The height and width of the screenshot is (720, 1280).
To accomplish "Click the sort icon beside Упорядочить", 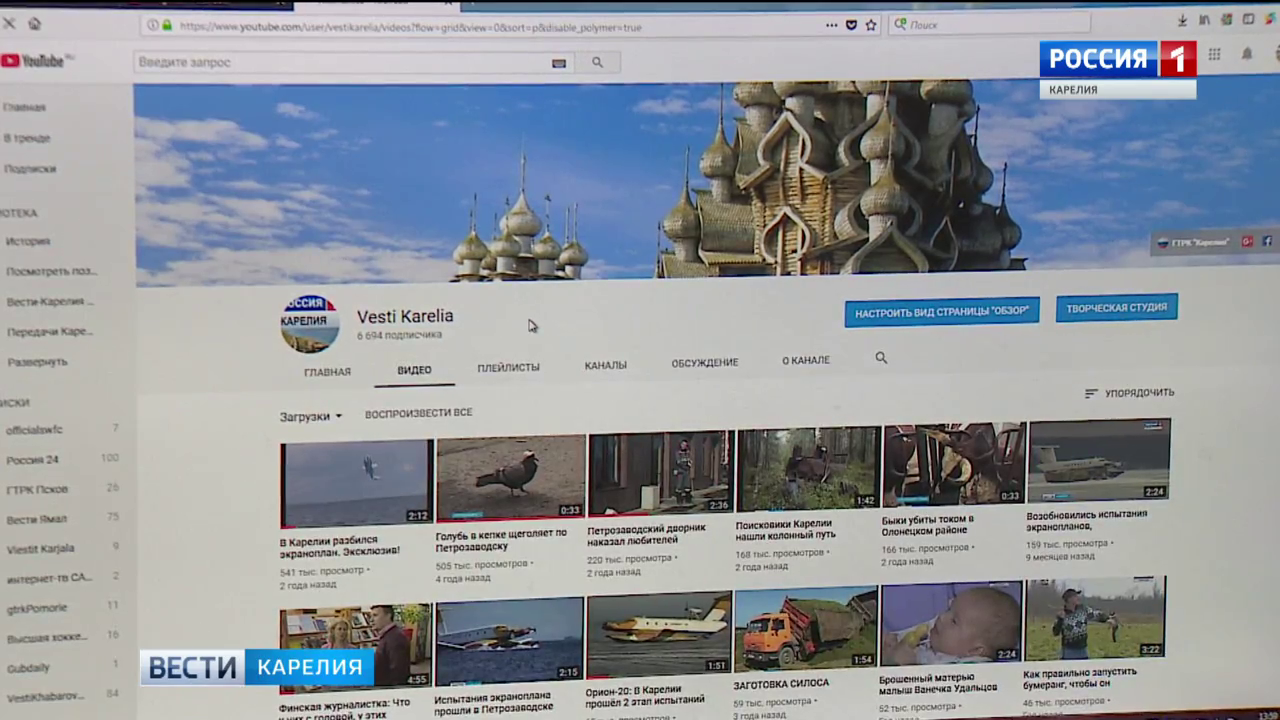I will [x=1091, y=393].
